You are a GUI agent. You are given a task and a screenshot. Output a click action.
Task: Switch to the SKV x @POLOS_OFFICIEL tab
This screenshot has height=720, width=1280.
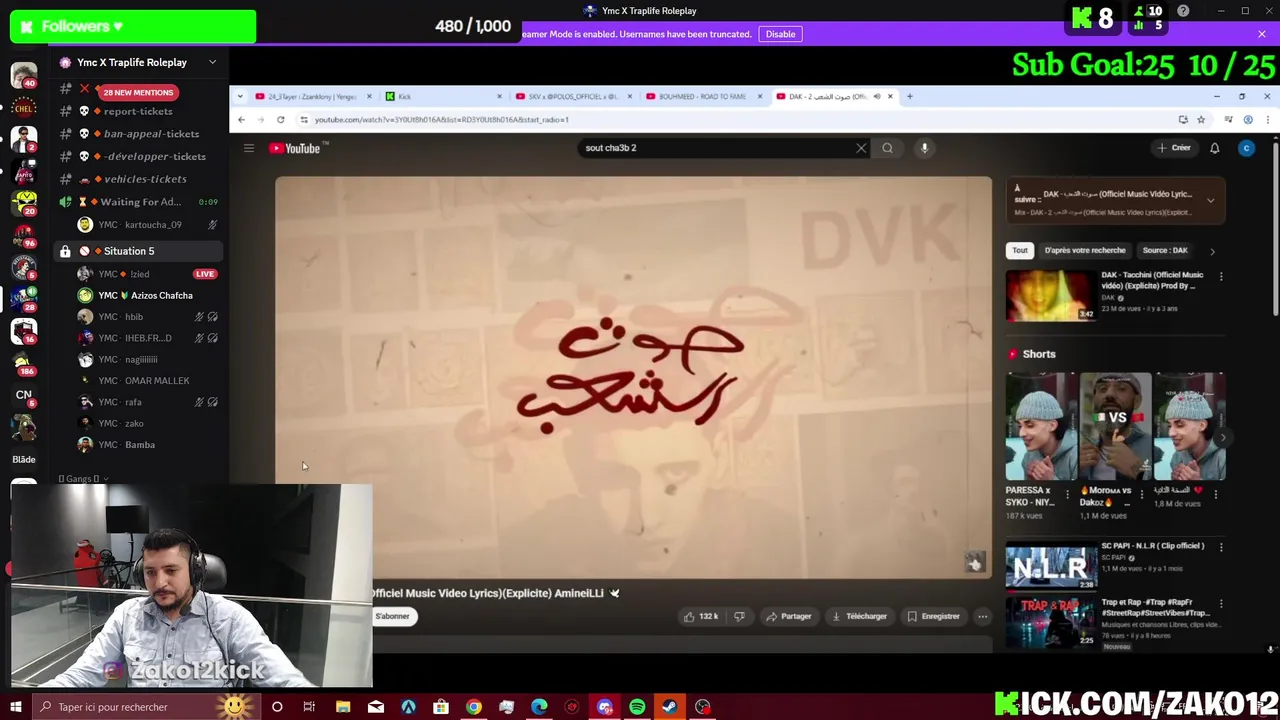click(x=573, y=96)
